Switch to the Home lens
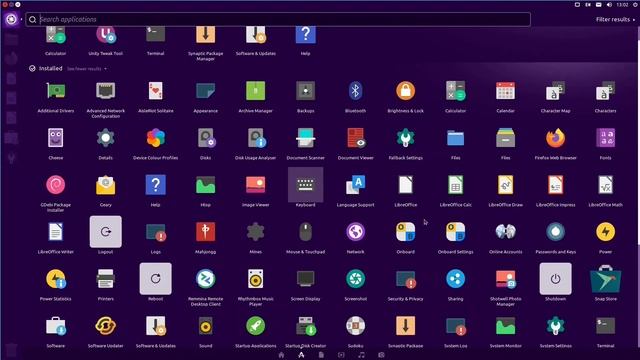The width and height of the screenshot is (640, 360). (281, 355)
